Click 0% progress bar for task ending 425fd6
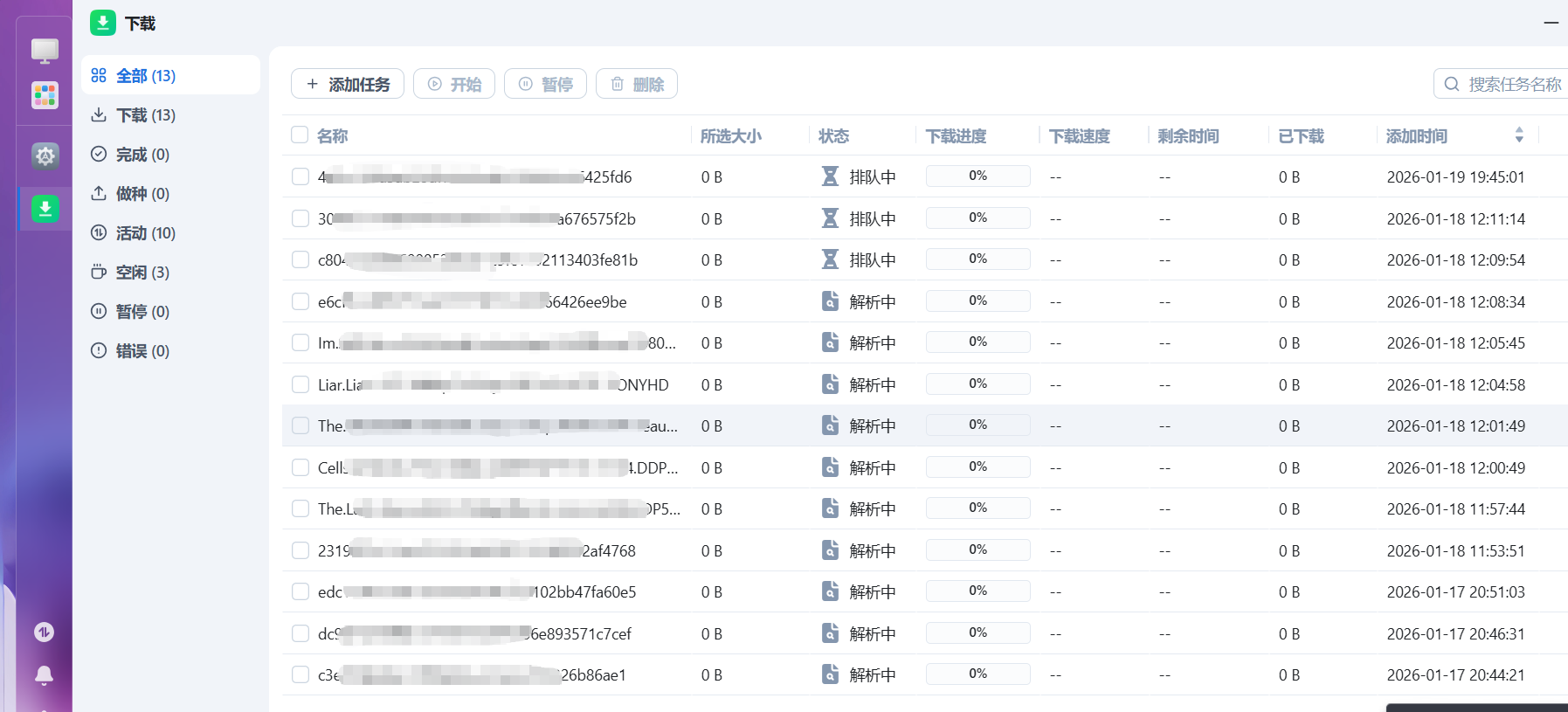The image size is (1568, 712). click(x=978, y=176)
